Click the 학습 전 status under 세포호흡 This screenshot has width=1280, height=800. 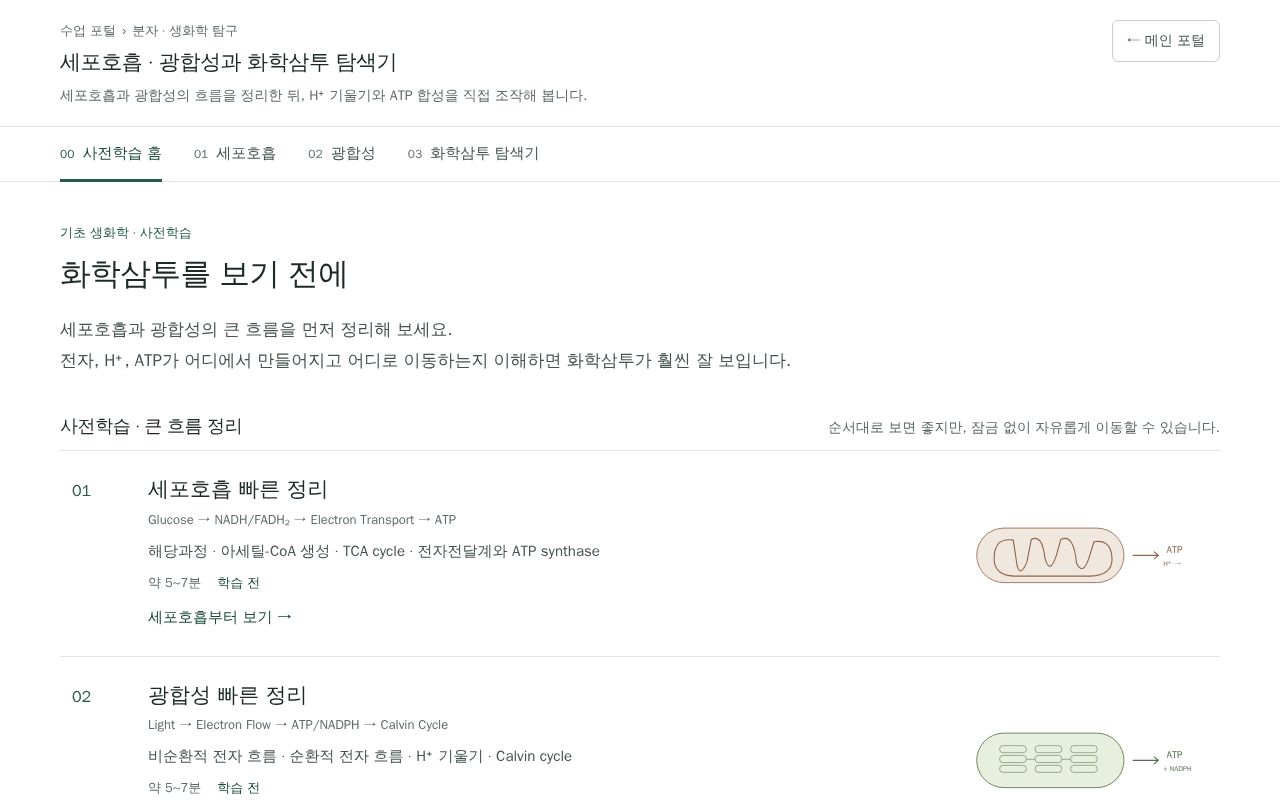(238, 583)
